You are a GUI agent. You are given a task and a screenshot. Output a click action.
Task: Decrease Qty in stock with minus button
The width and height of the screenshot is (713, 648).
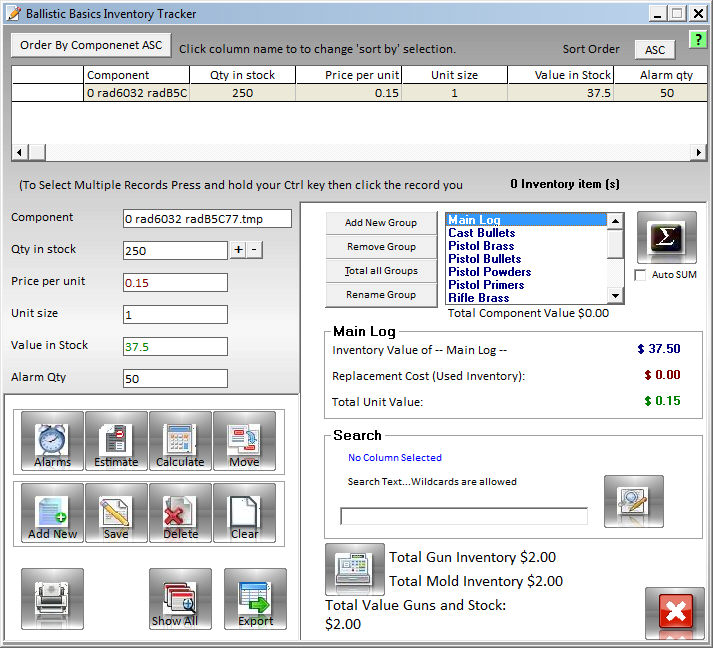(x=255, y=250)
